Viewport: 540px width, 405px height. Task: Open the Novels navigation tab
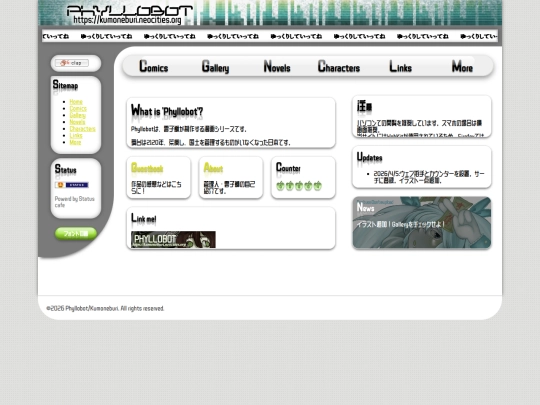click(277, 66)
